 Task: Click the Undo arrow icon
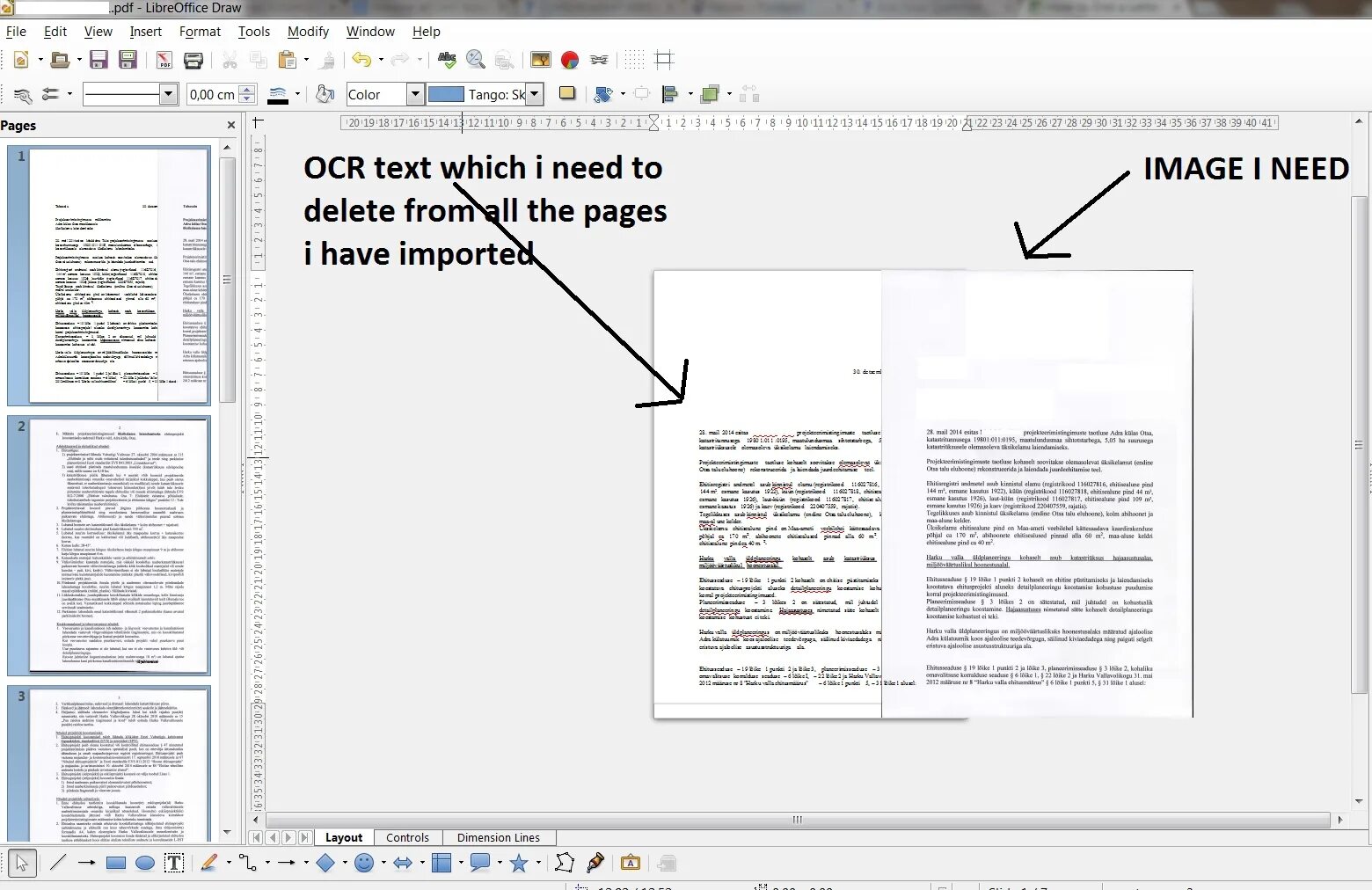pos(361,60)
